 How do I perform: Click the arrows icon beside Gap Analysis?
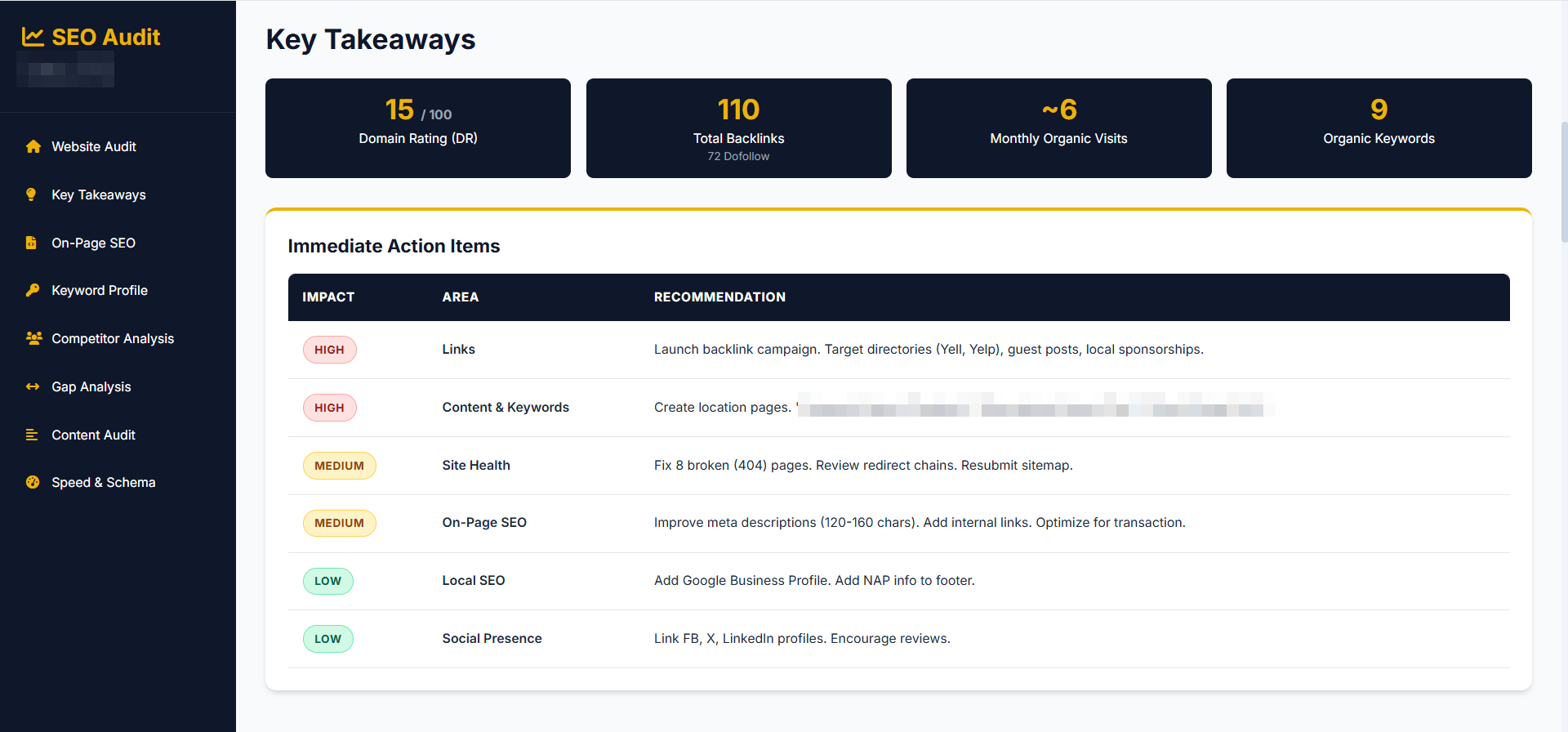33,386
